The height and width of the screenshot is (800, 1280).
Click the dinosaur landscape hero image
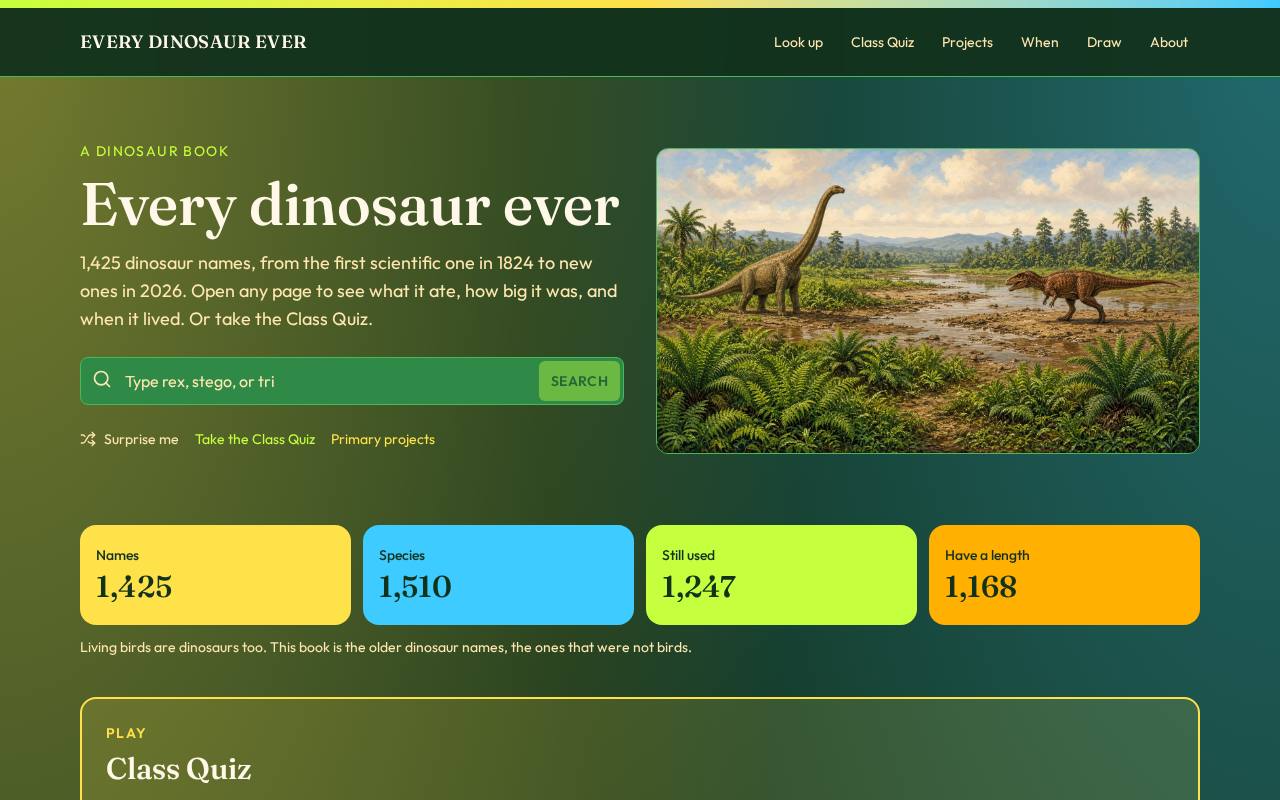pyautogui.click(x=928, y=301)
